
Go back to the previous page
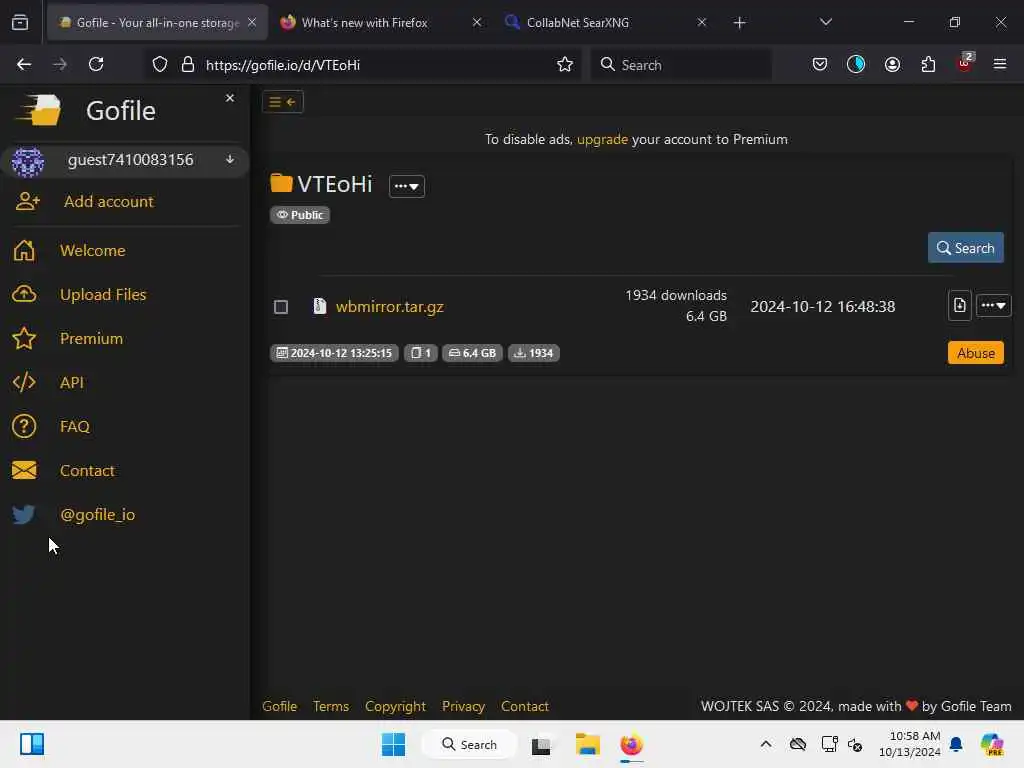click(24, 65)
